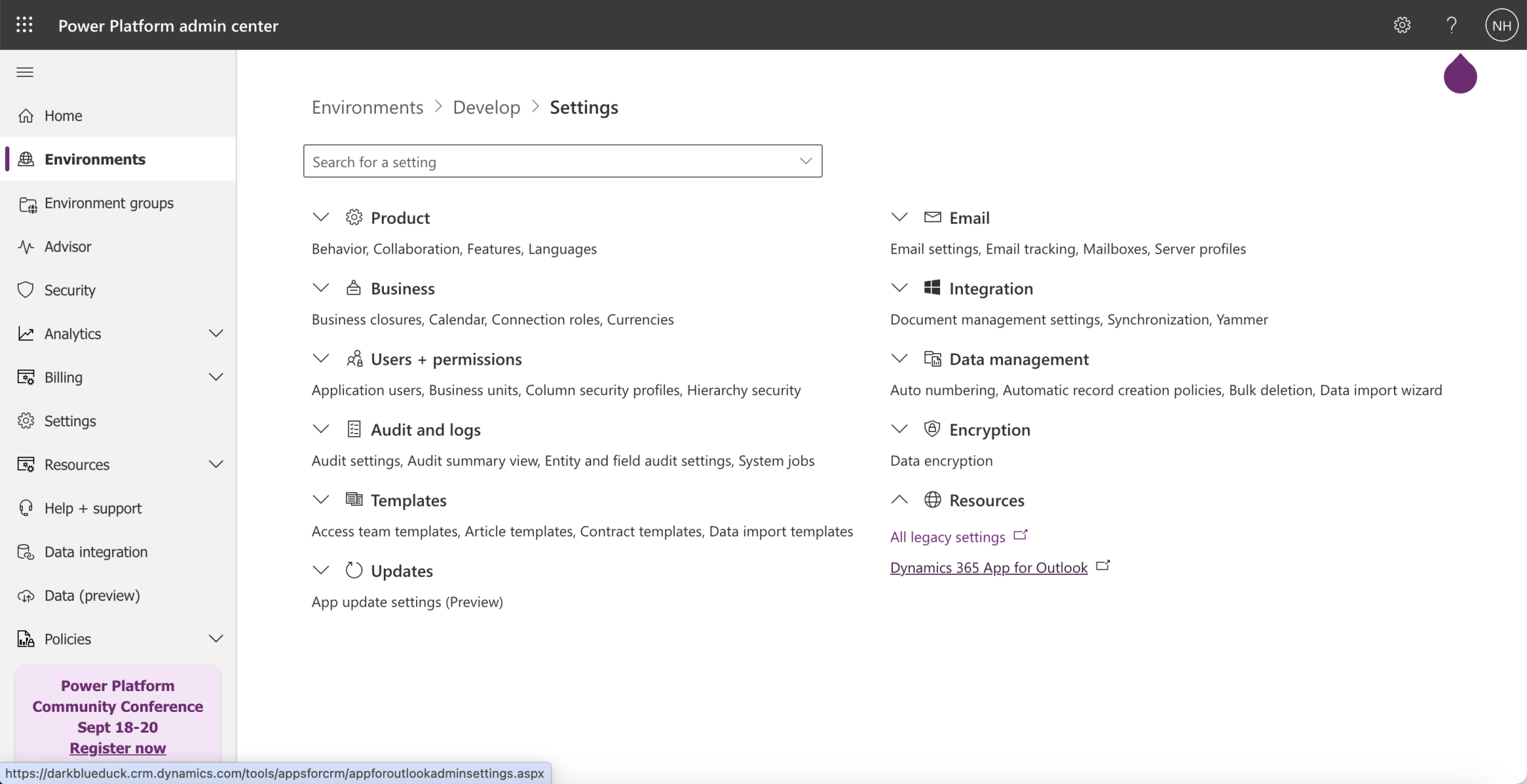Click the Data management icon

click(x=931, y=358)
